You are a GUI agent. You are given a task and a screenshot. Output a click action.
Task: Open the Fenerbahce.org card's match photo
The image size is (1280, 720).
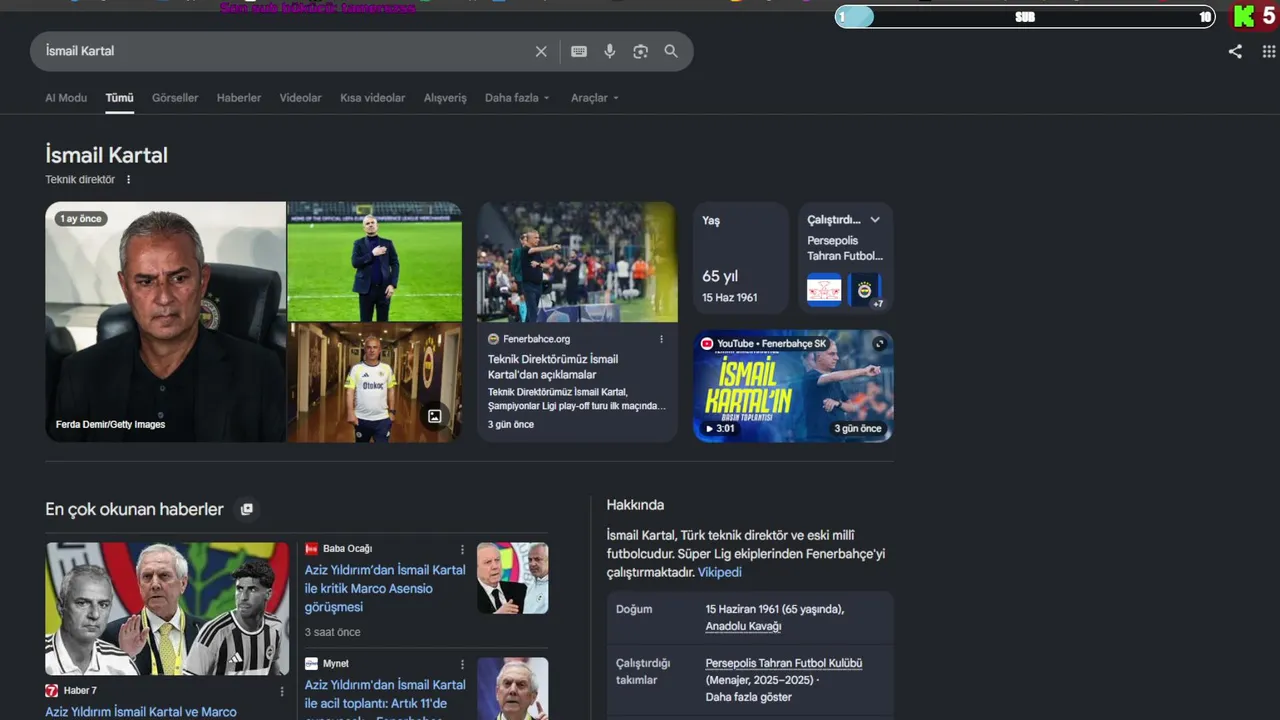[577, 262]
